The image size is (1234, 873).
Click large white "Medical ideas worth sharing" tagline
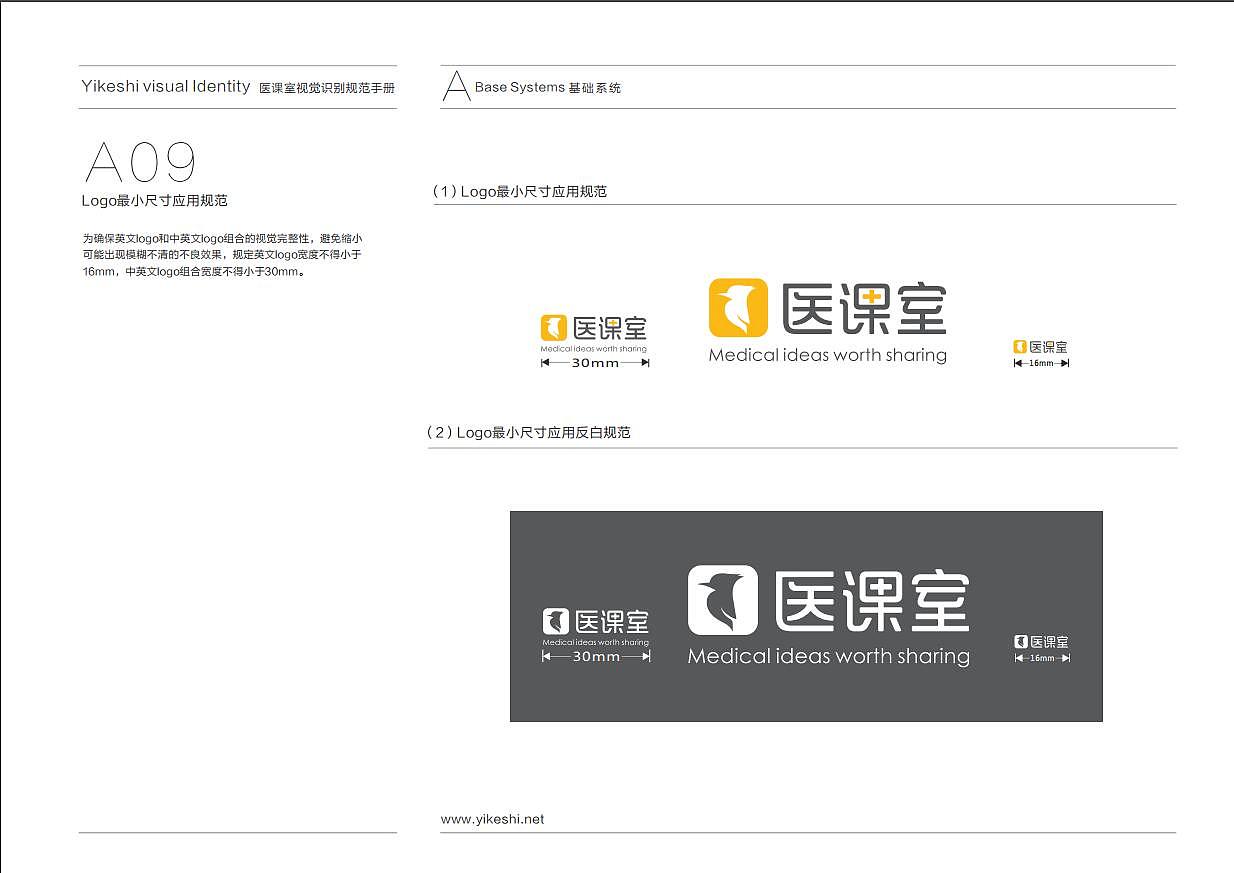click(x=829, y=657)
